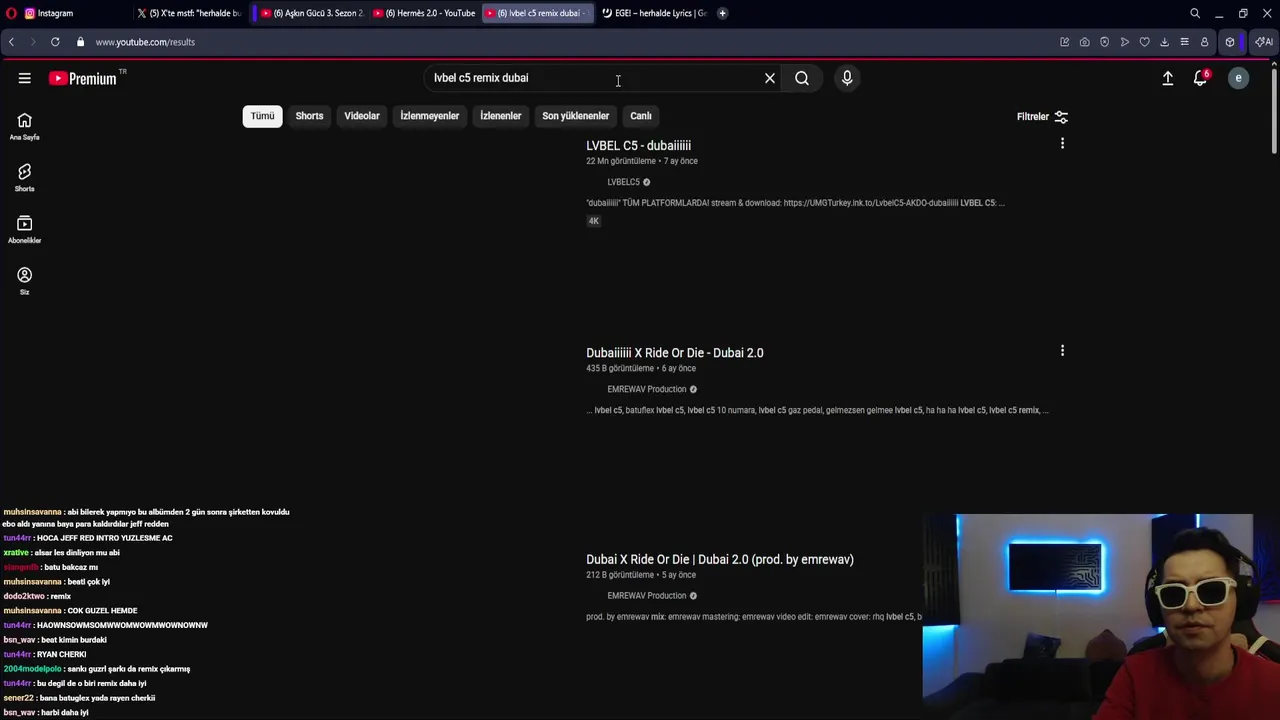Image resolution: width=1280 pixels, height=720 pixels.
Task: Open Dubai X Ride Or Die prod. by emrewav
Action: click(720, 559)
